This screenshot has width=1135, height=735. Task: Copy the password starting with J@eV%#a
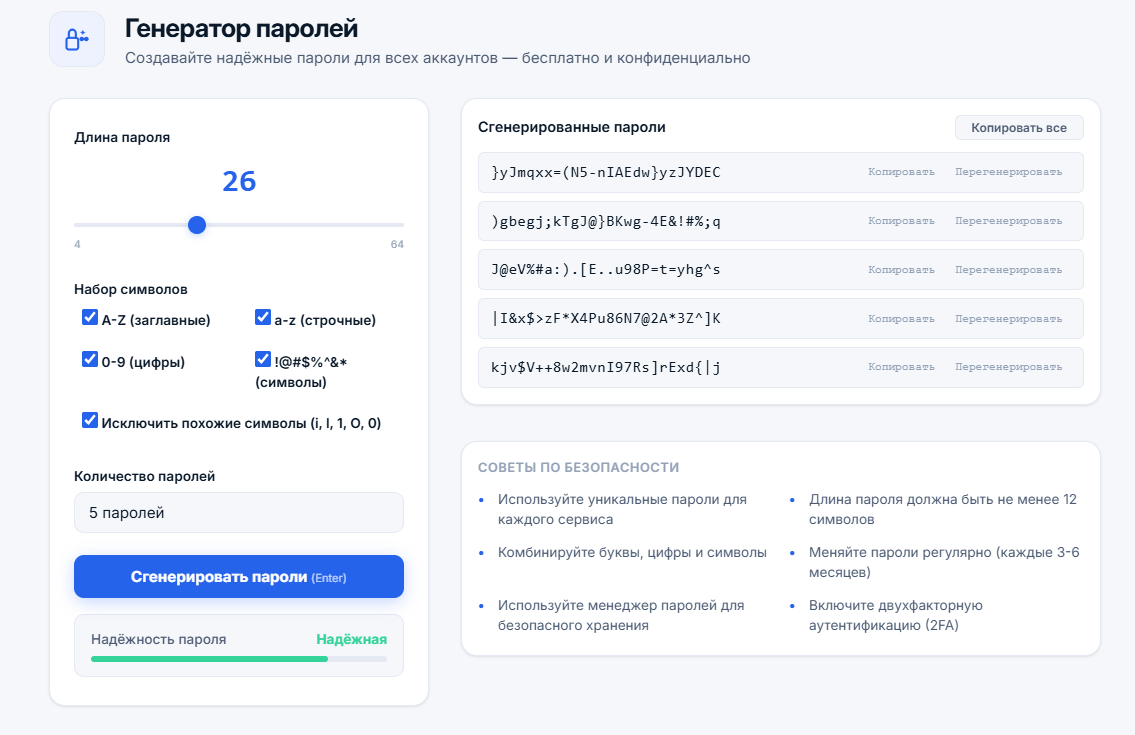coord(901,270)
